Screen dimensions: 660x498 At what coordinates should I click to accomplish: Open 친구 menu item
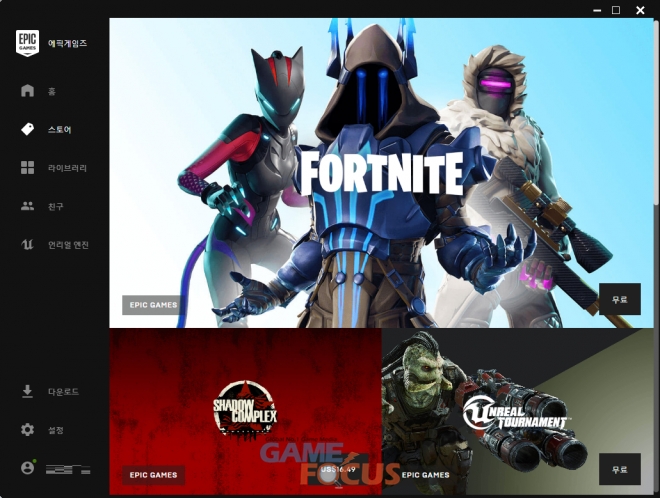click(x=56, y=206)
